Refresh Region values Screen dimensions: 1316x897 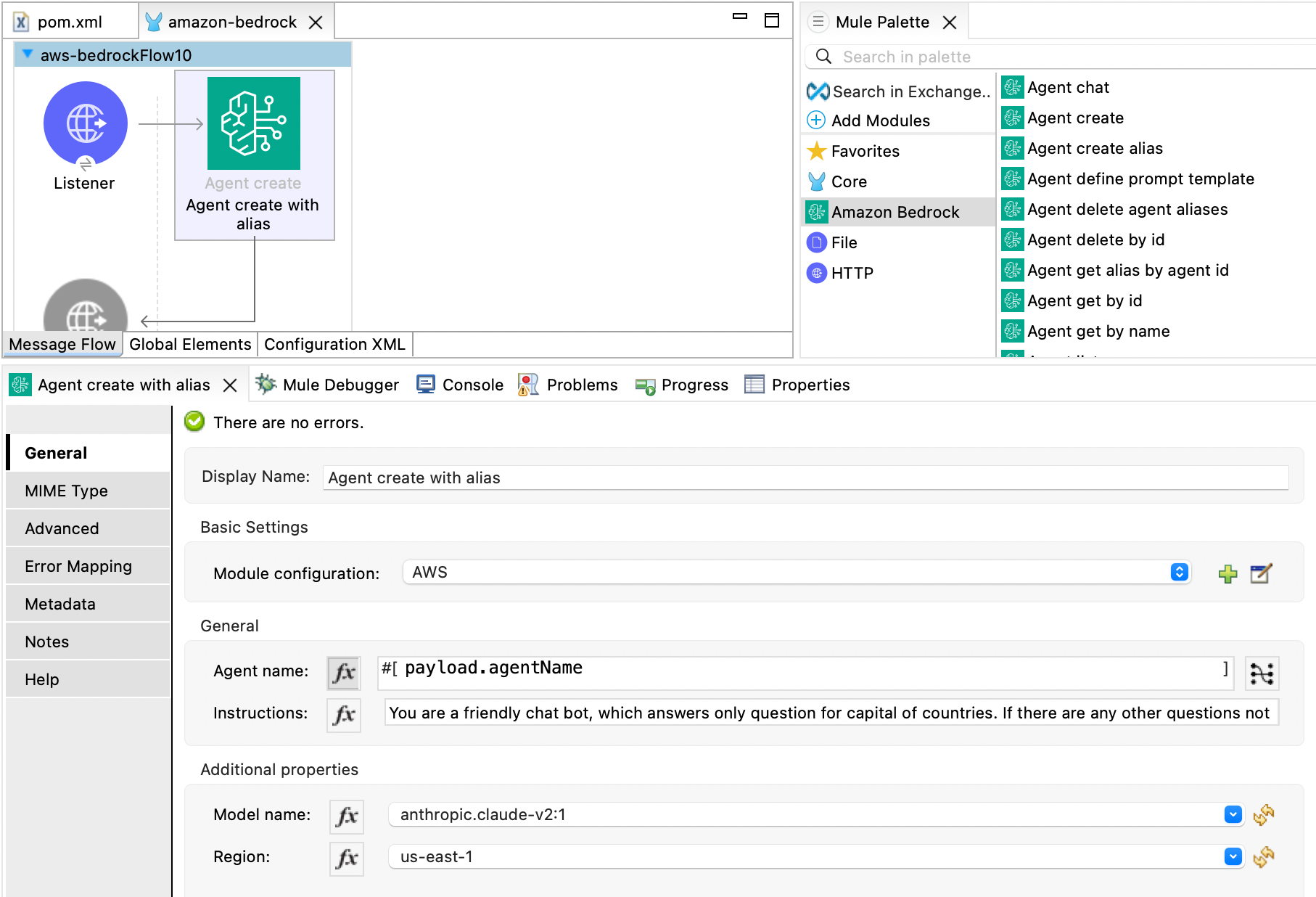[x=1263, y=857]
